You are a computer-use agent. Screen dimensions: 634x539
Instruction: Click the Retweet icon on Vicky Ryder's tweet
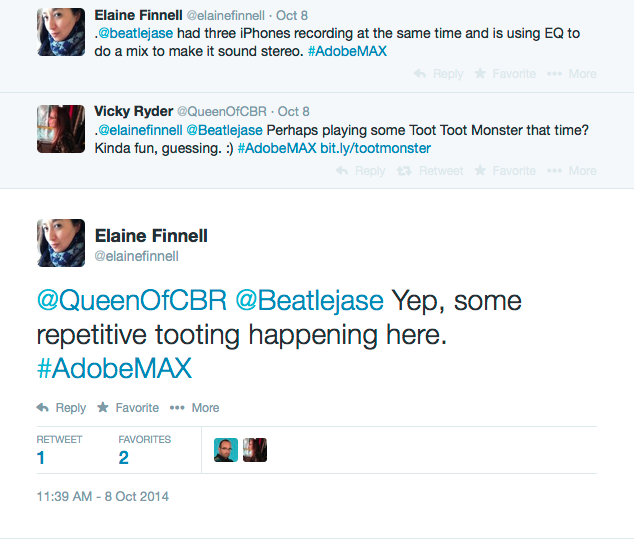(404, 171)
